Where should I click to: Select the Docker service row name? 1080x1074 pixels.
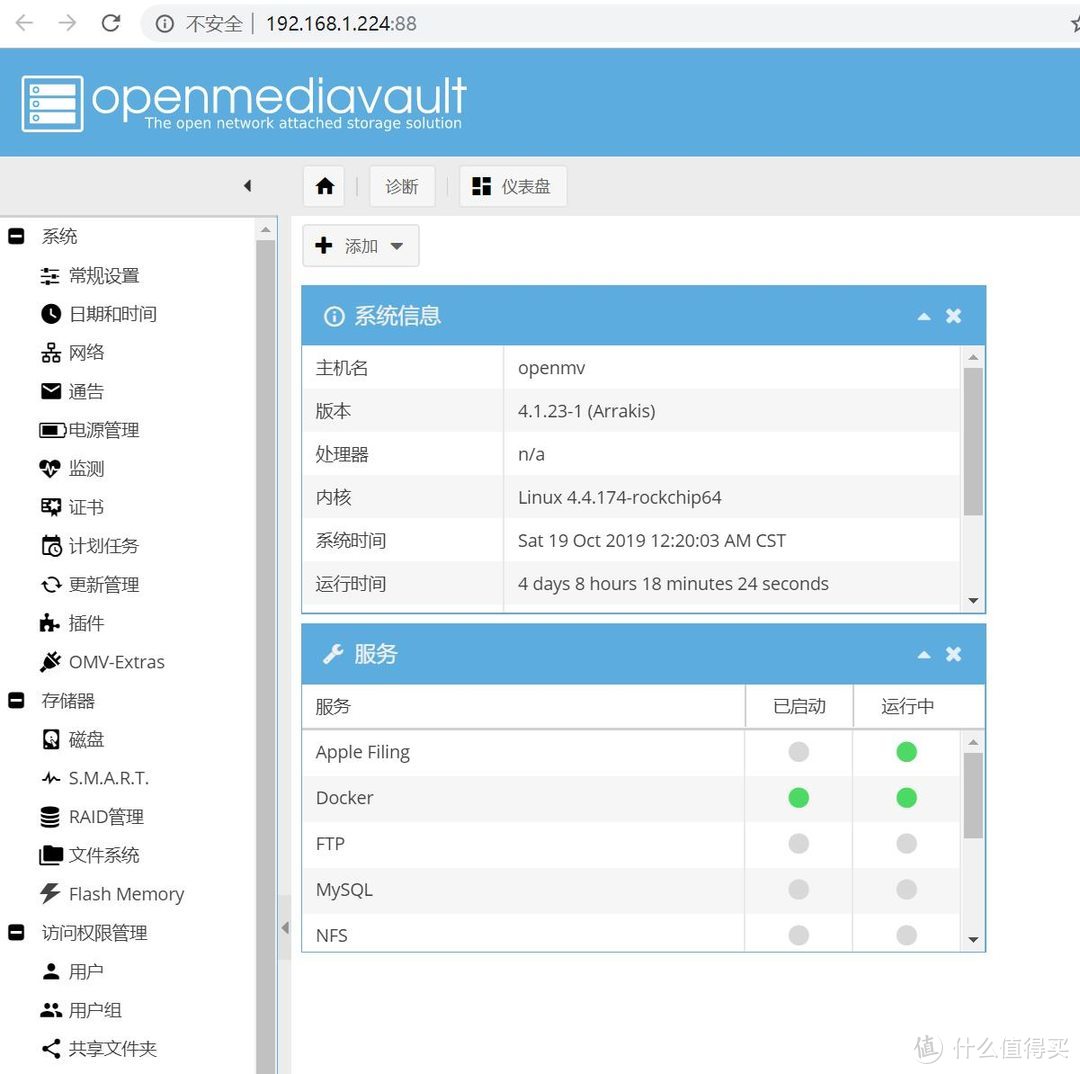tap(344, 798)
